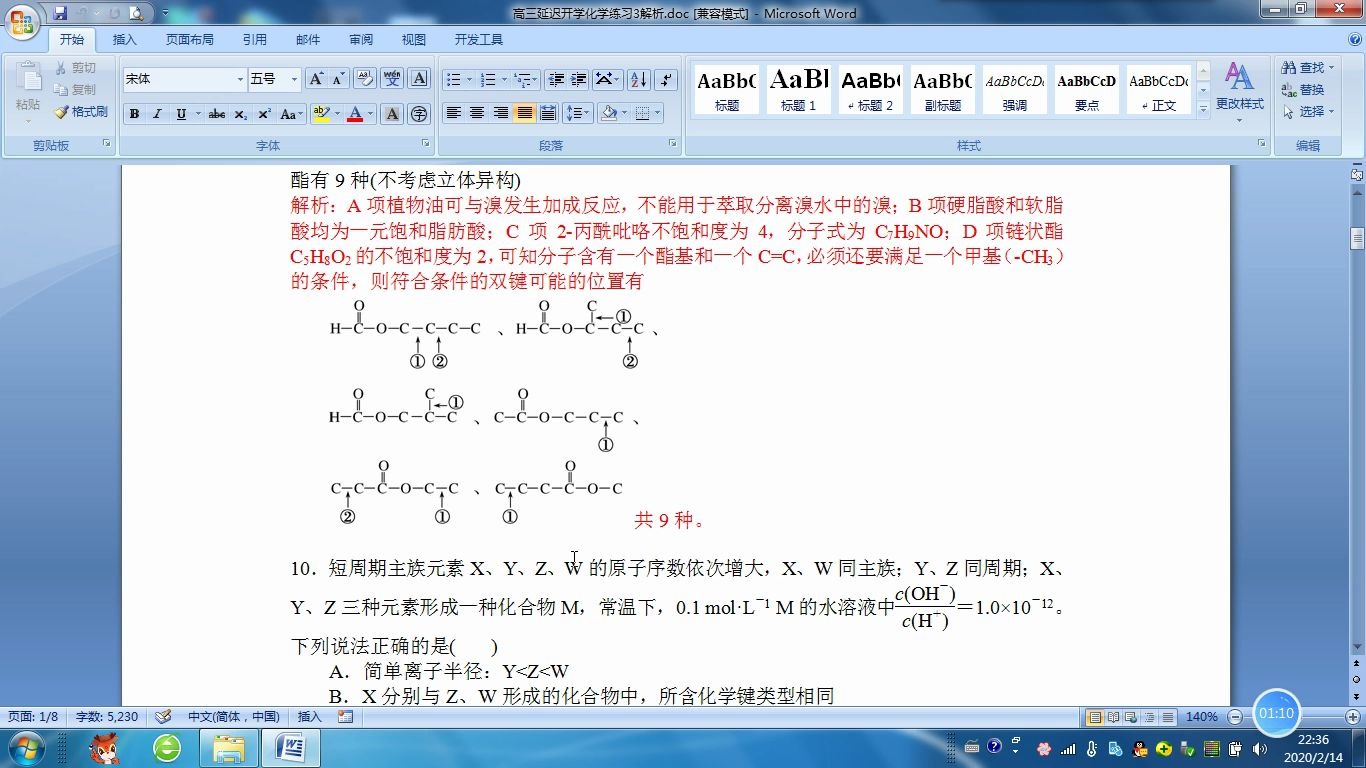Click 更改样式 button
Viewport: 1366px width, 768px height.
click(x=1240, y=91)
